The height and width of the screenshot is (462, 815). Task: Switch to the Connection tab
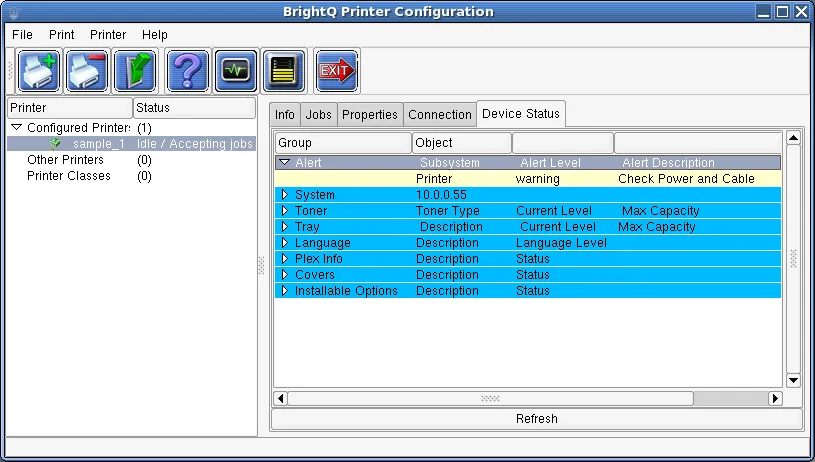tap(440, 114)
